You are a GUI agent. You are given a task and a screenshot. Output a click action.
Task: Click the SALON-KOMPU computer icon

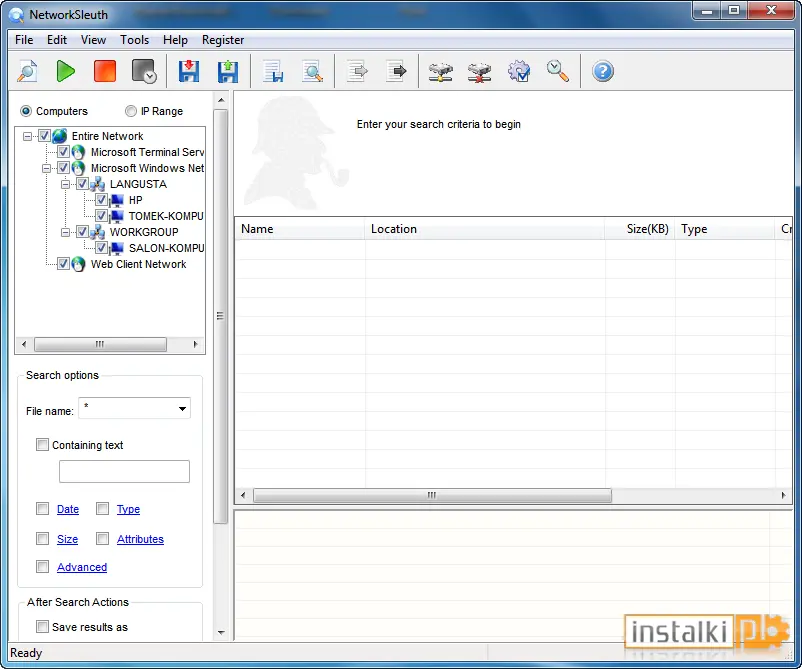click(x=117, y=248)
